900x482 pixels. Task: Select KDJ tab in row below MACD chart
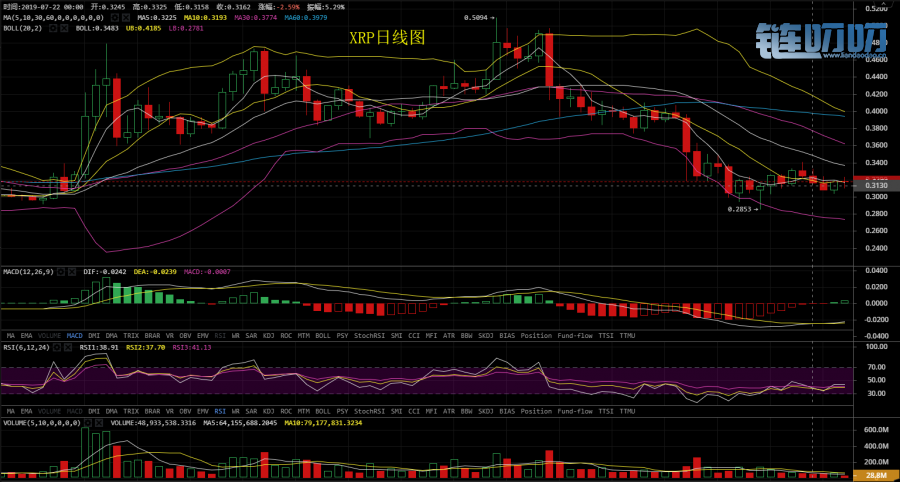[x=267, y=335]
